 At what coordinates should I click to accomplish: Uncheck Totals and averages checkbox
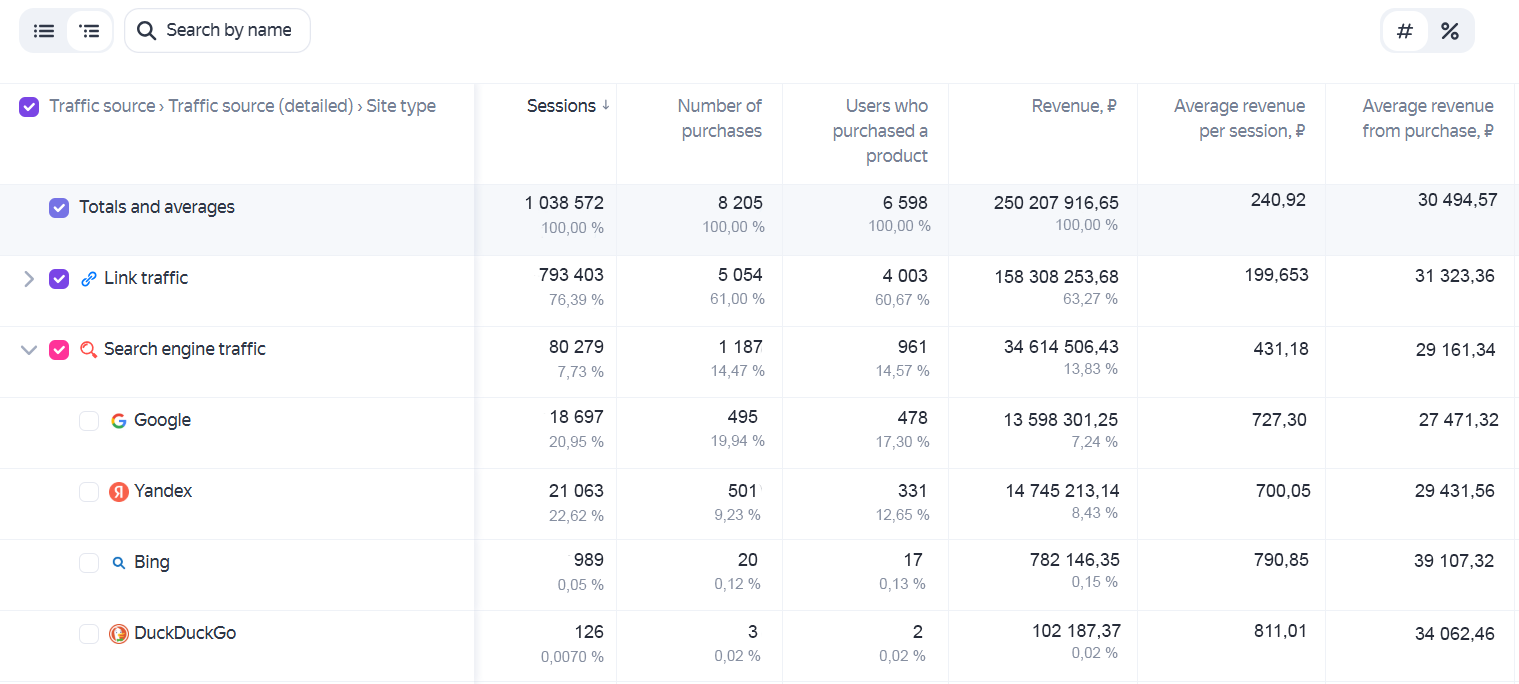pyautogui.click(x=59, y=208)
